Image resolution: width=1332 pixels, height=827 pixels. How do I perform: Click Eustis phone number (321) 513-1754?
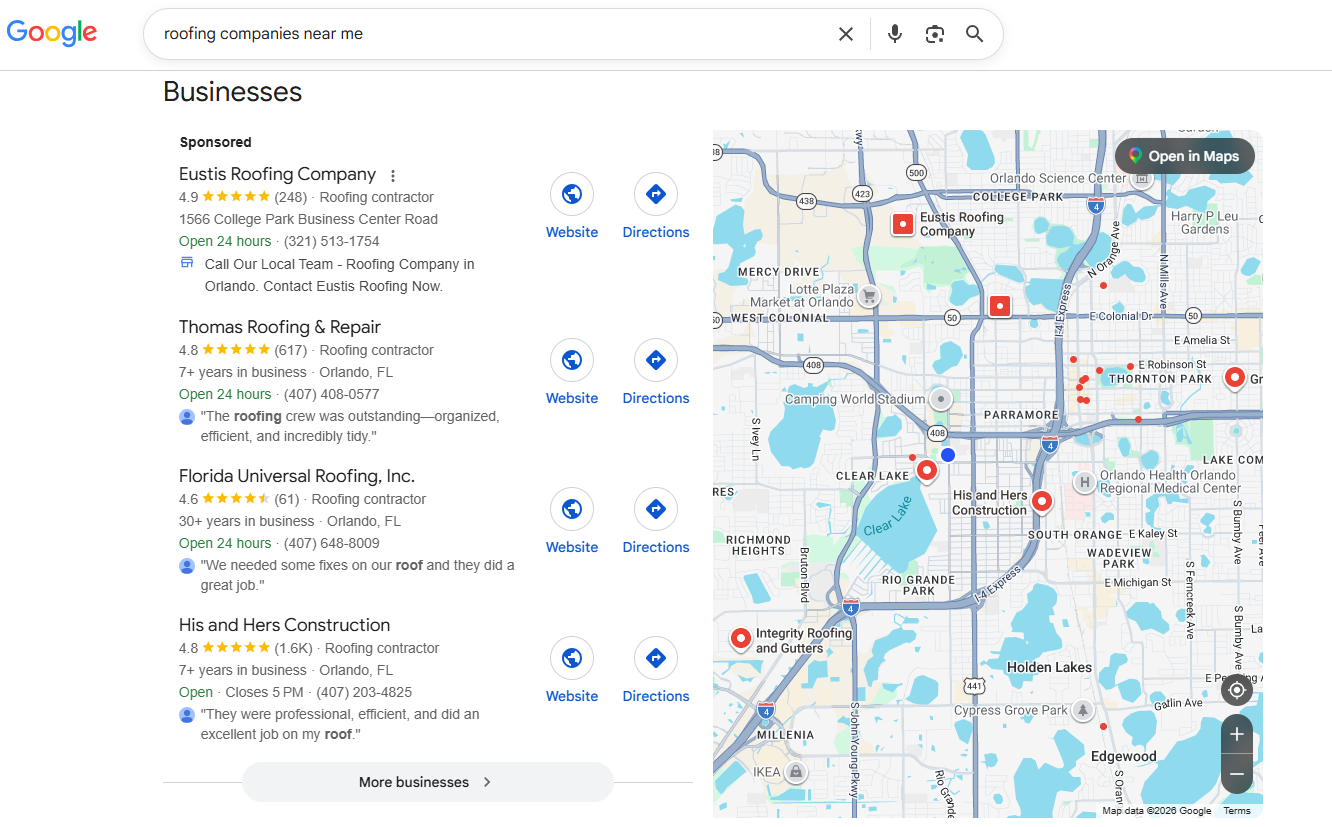point(332,241)
